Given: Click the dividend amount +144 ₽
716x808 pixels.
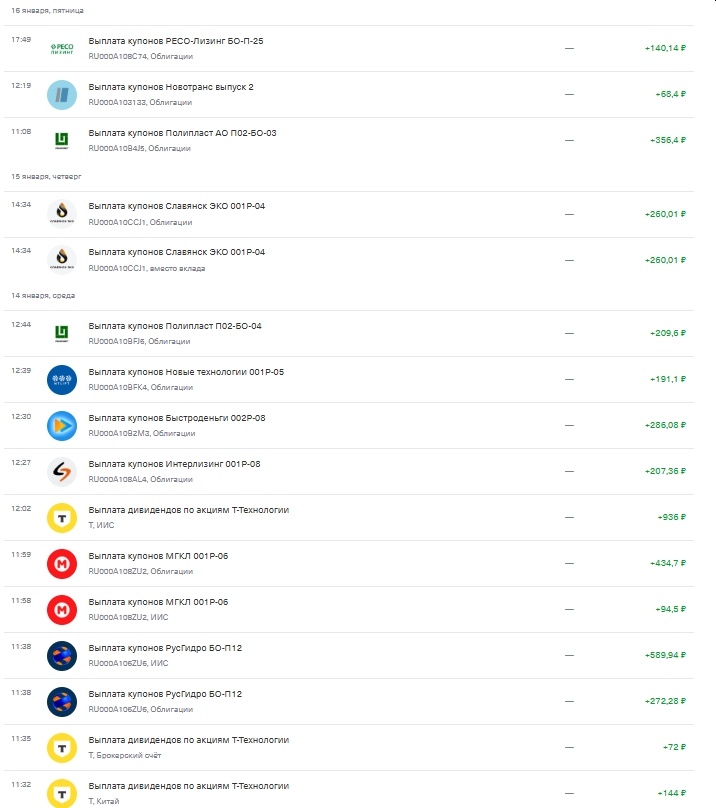Looking at the screenshot, I should coord(672,793).
